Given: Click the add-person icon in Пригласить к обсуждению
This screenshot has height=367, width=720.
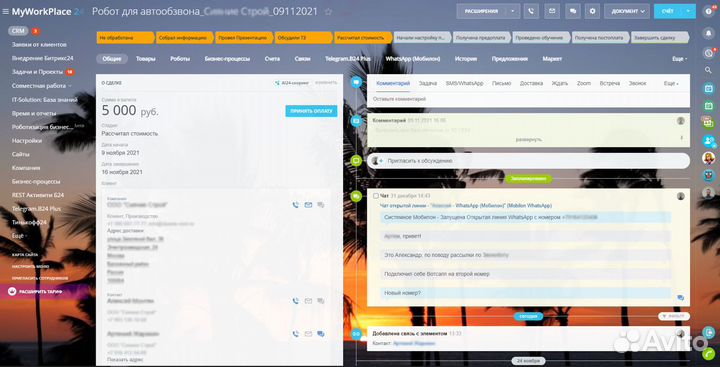Looking at the screenshot, I should pyautogui.click(x=377, y=161).
